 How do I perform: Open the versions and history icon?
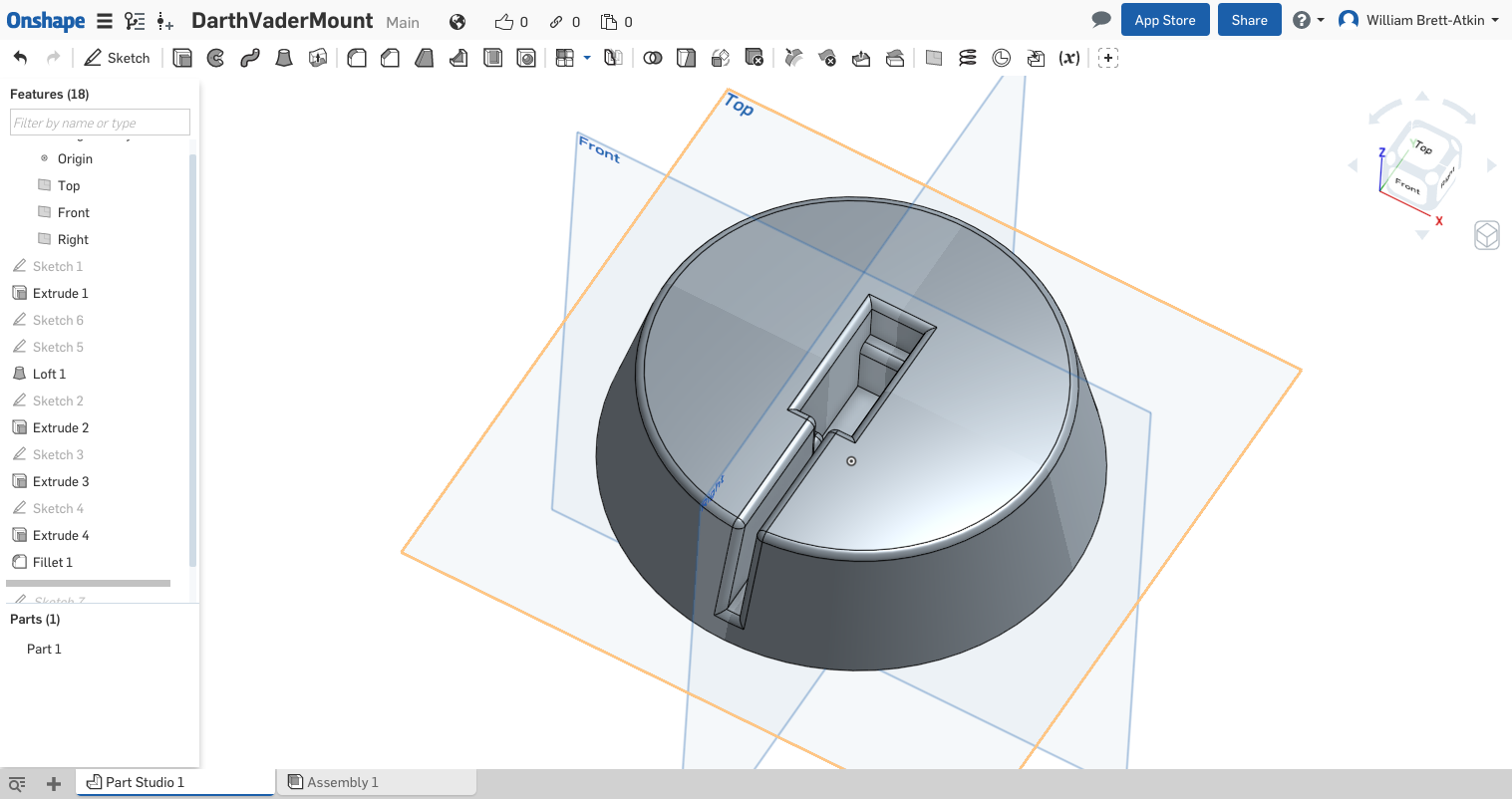tap(135, 21)
